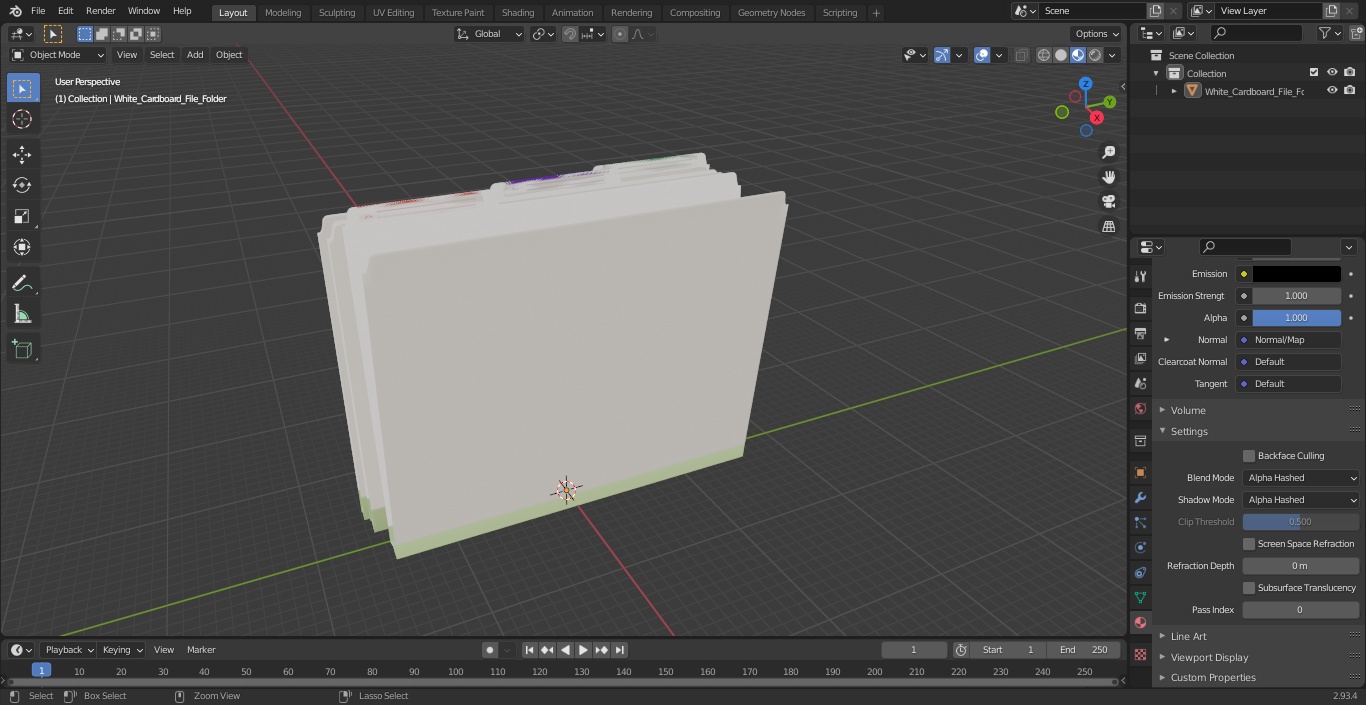Image resolution: width=1366 pixels, height=705 pixels.
Task: Expand Line Art panel
Action: pos(1188,636)
